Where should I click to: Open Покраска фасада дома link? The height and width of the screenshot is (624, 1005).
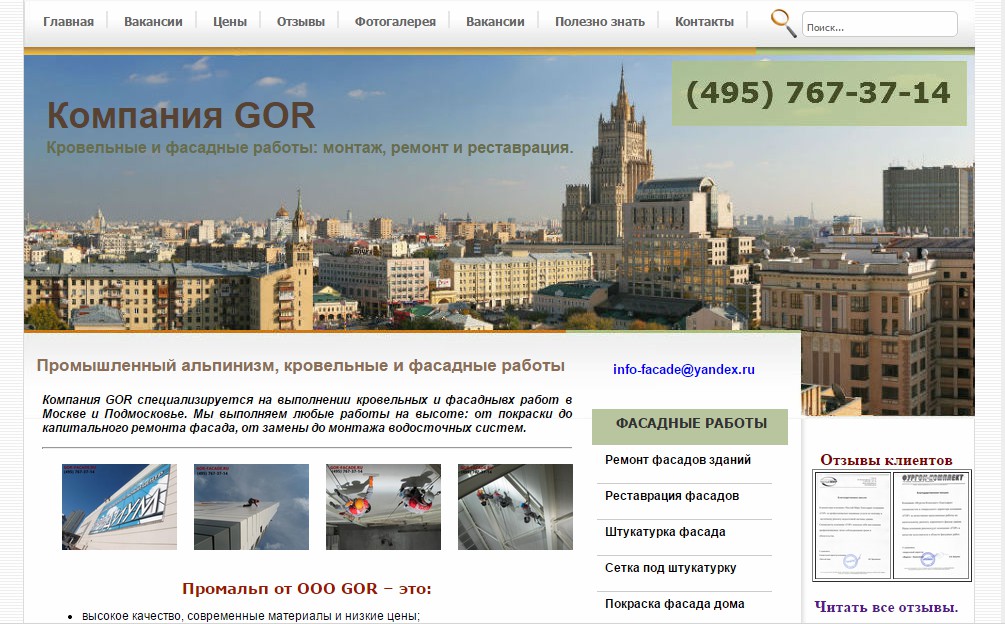675,603
